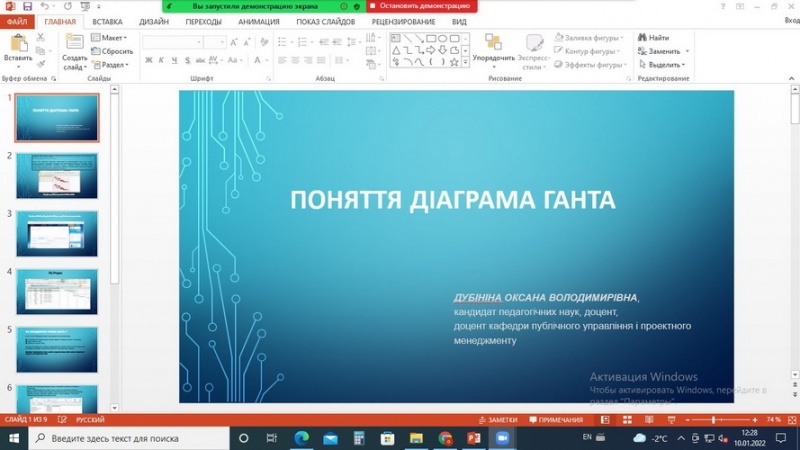800x450 pixels.
Task: Click spell check icon in status bar
Action: pyautogui.click(x=62, y=420)
